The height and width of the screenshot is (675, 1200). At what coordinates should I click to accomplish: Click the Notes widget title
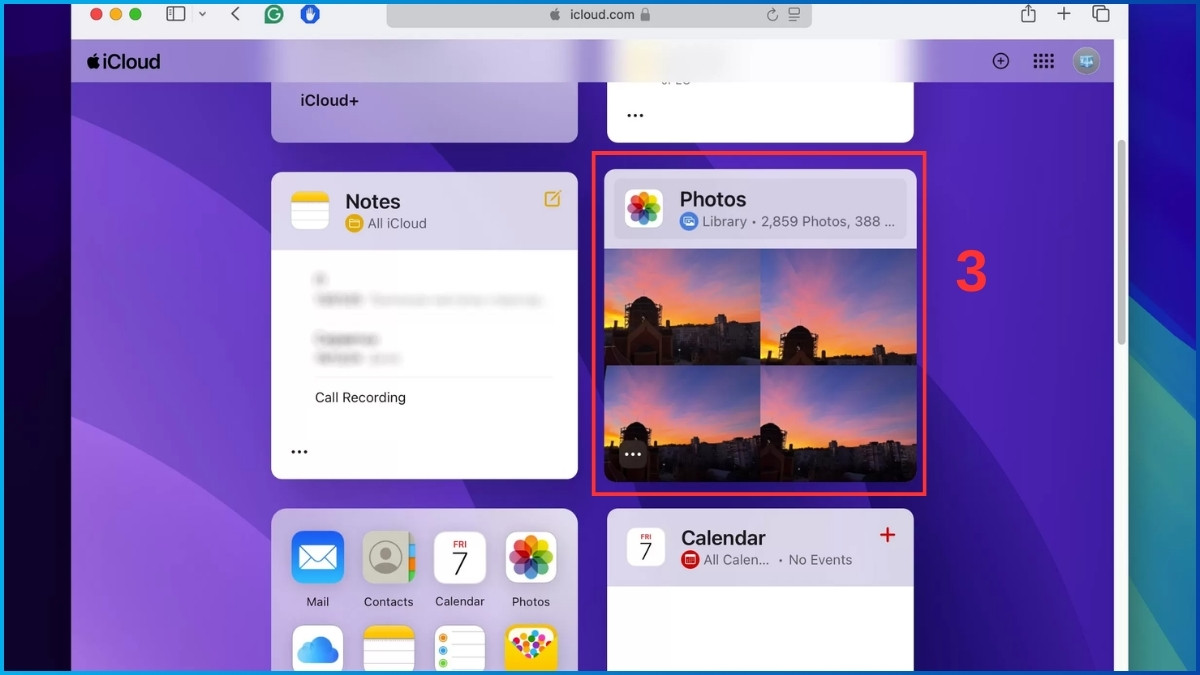[x=372, y=201]
